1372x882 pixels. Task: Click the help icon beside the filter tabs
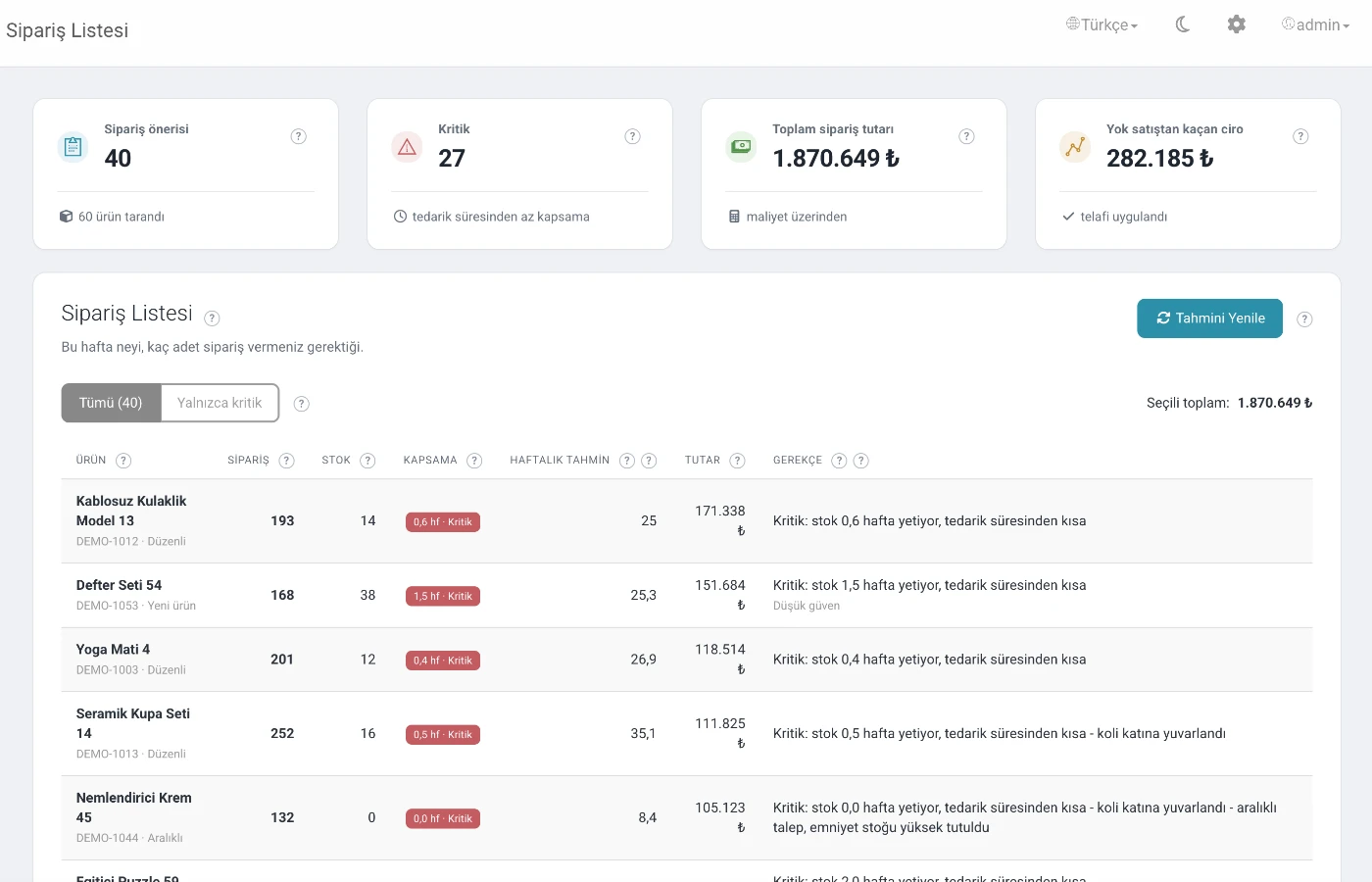coord(302,404)
